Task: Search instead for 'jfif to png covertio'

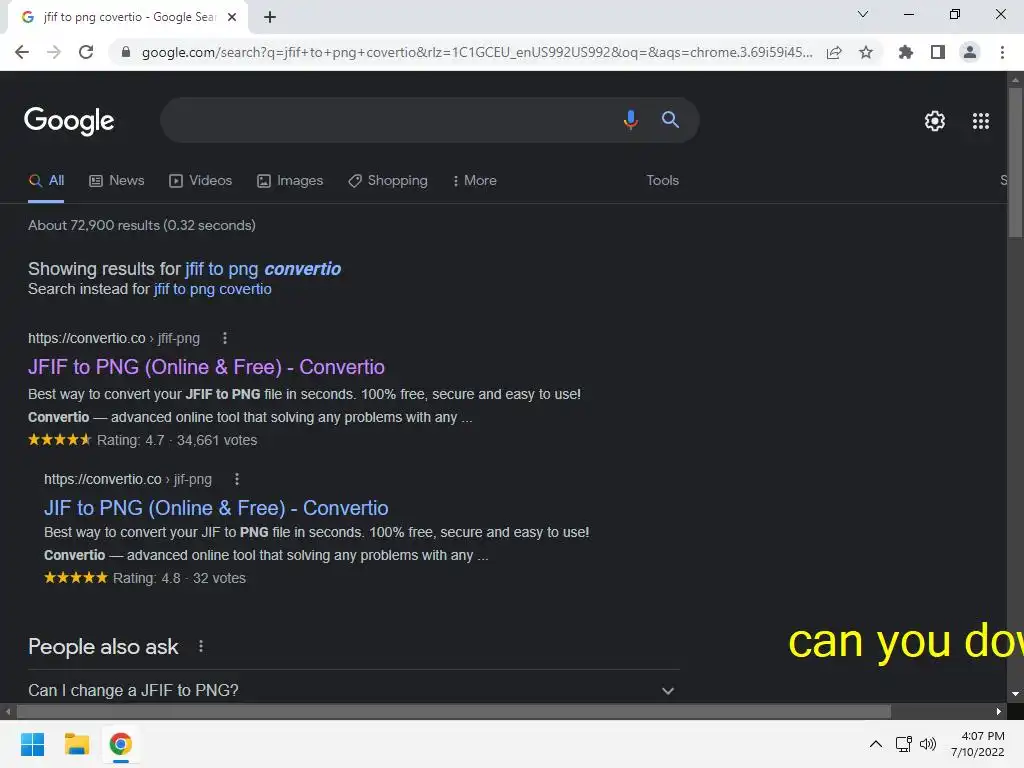Action: click(x=212, y=289)
